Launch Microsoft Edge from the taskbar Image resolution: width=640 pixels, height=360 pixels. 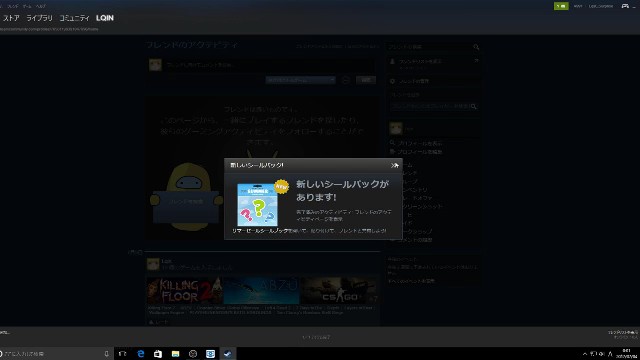pos(140,353)
